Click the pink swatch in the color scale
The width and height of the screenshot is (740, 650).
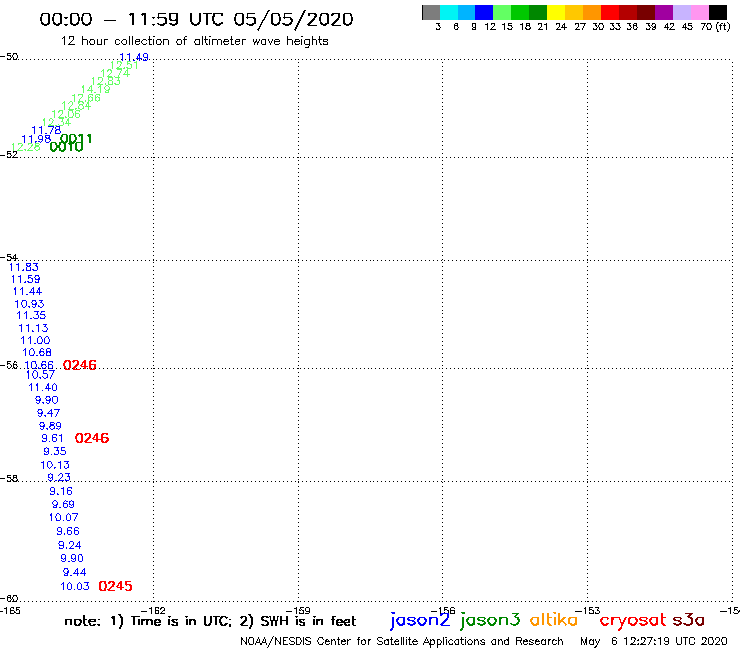pos(700,12)
